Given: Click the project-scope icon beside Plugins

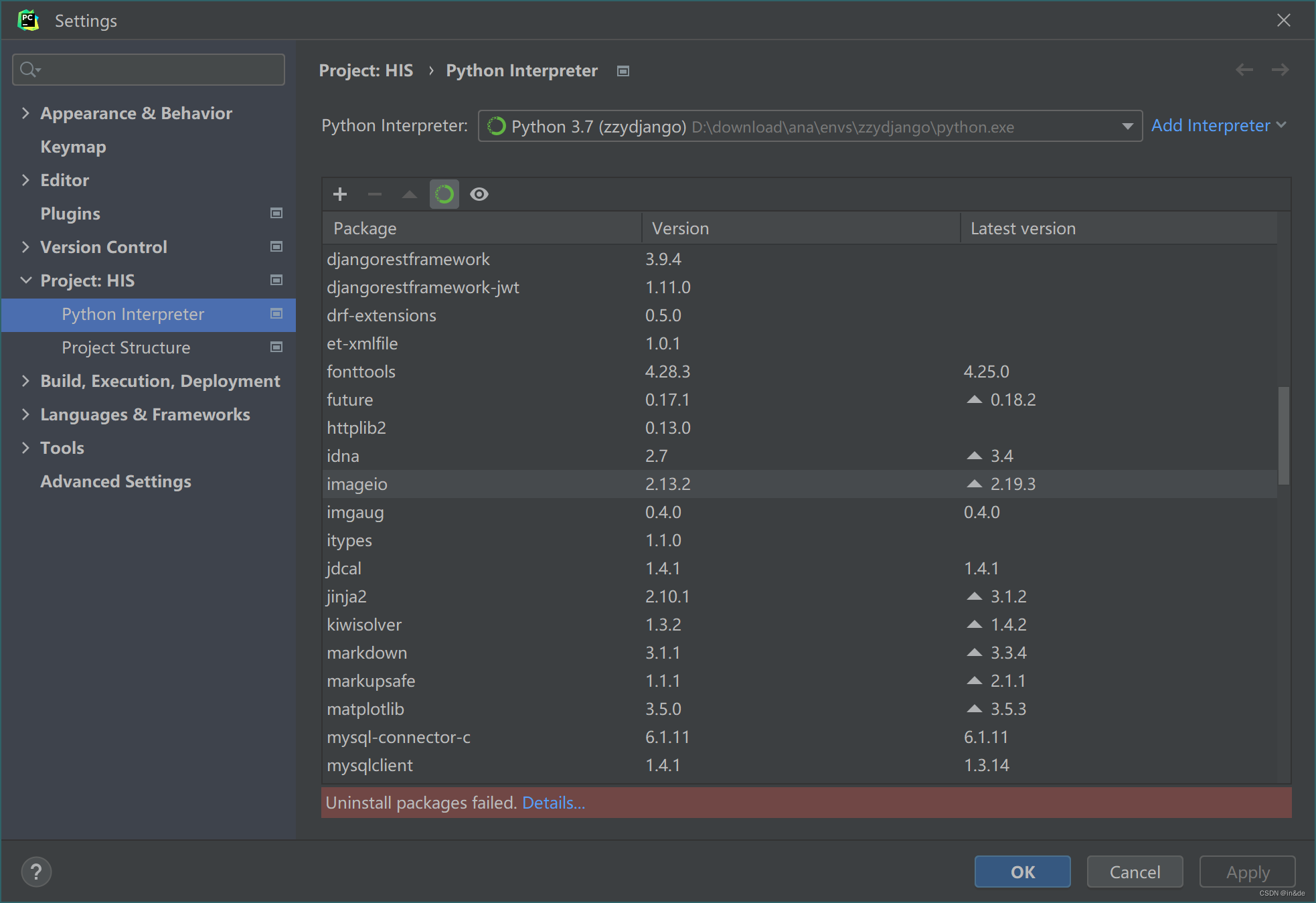Looking at the screenshot, I should pyautogui.click(x=276, y=213).
